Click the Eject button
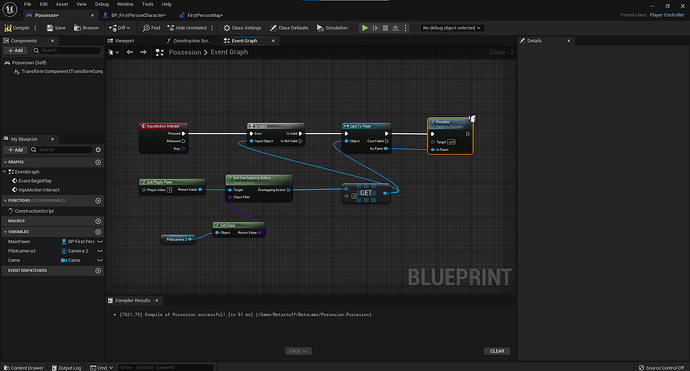 coord(396,28)
